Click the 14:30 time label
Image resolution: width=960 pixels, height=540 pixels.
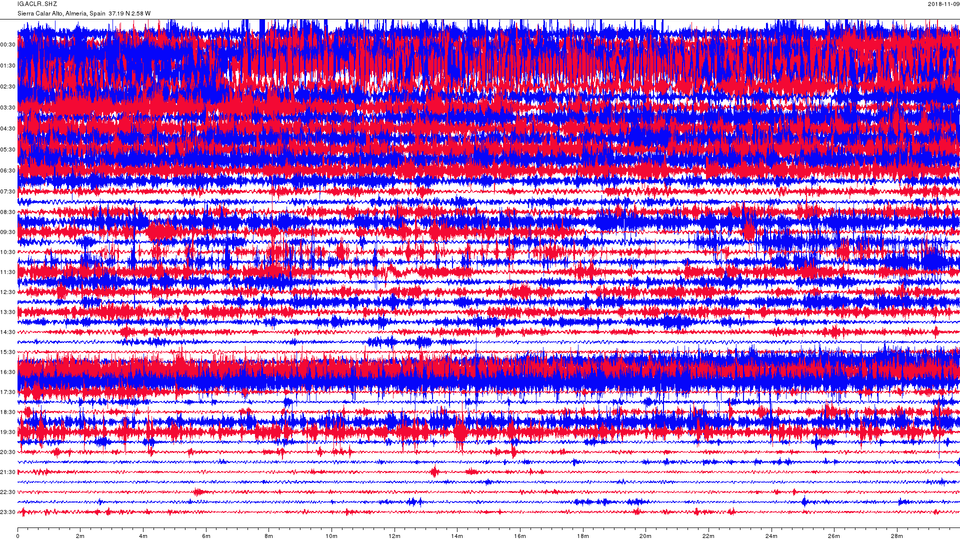8,332
